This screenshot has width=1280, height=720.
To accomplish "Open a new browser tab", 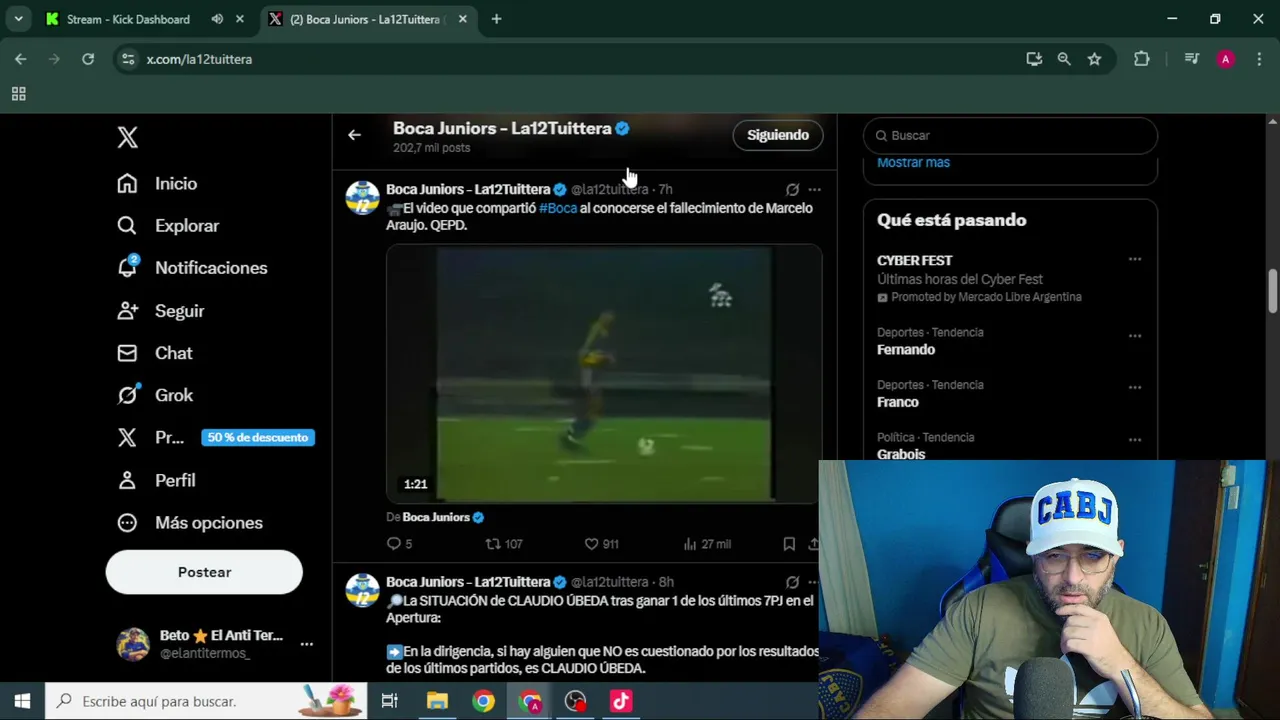I will pyautogui.click(x=496, y=19).
